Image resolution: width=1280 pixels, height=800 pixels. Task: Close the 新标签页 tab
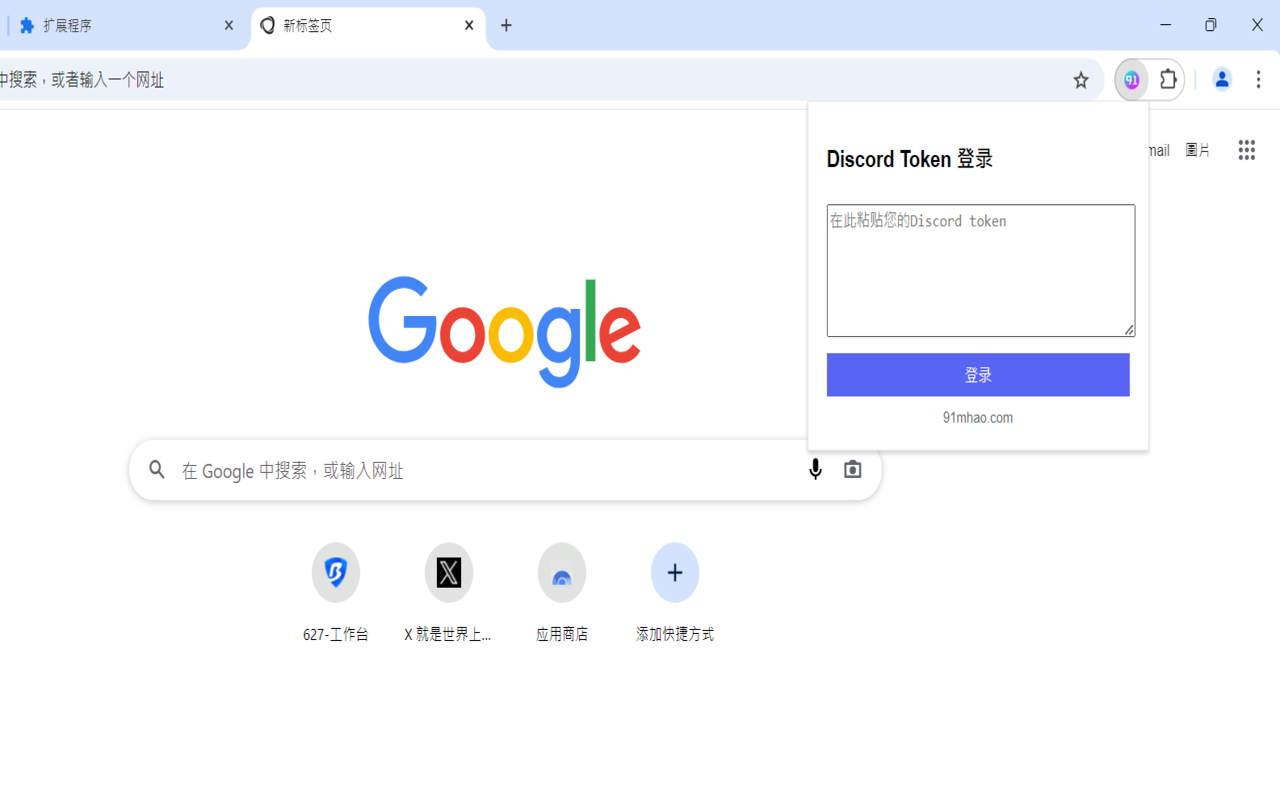[x=469, y=26]
